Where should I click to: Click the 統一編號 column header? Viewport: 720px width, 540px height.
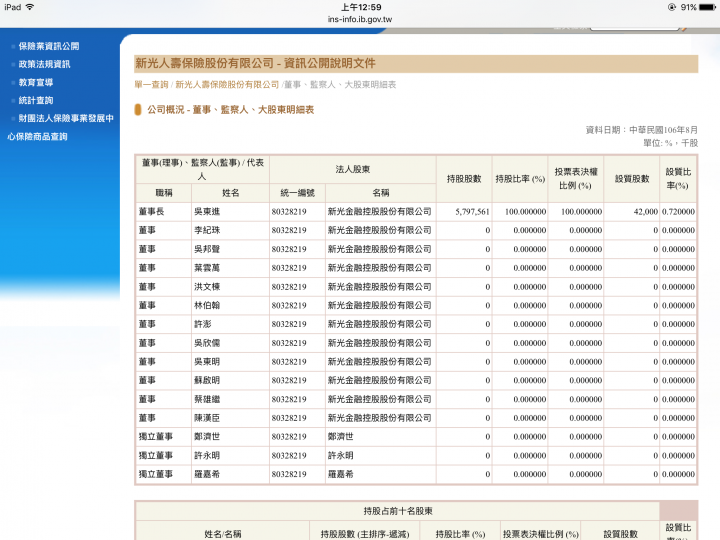pyautogui.click(x=298, y=193)
